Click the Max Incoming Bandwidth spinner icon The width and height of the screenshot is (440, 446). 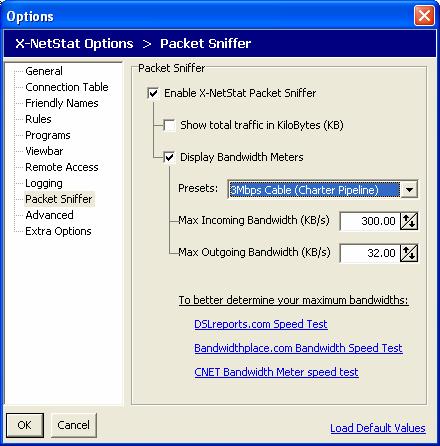pos(409,221)
